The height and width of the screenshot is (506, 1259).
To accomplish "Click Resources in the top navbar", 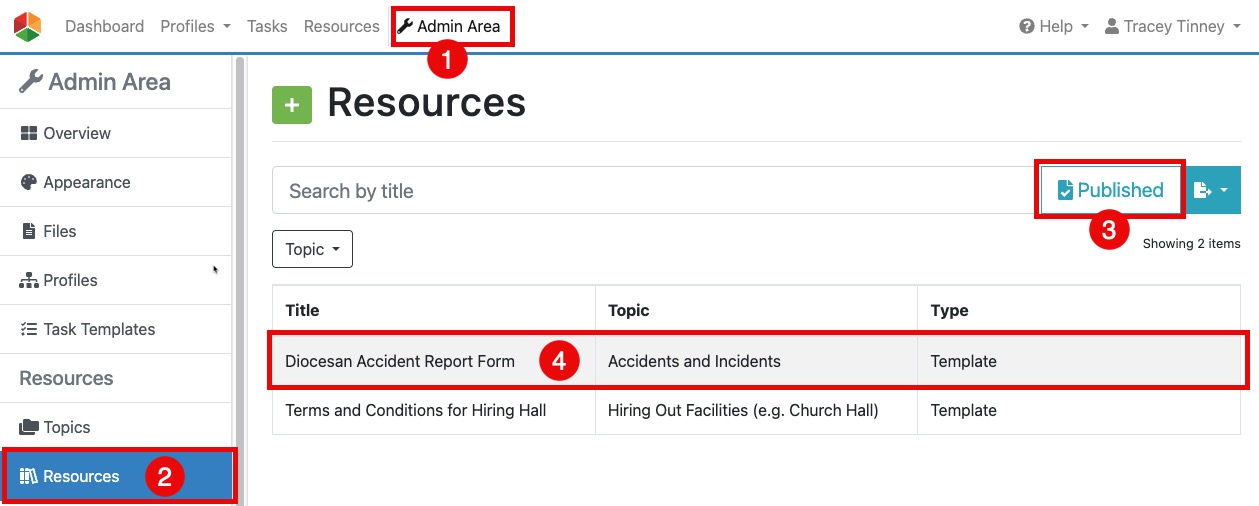I will [341, 27].
